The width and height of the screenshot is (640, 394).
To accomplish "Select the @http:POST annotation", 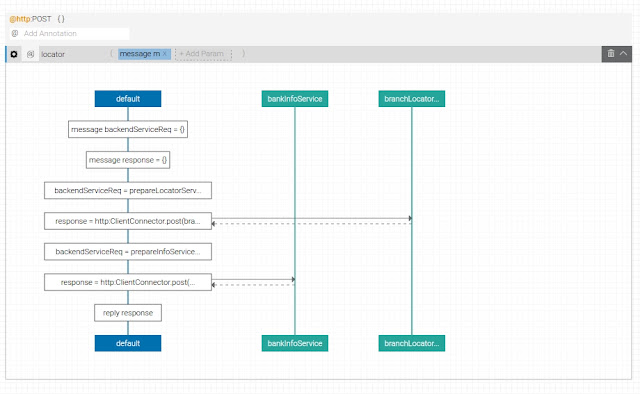I will tap(30, 19).
